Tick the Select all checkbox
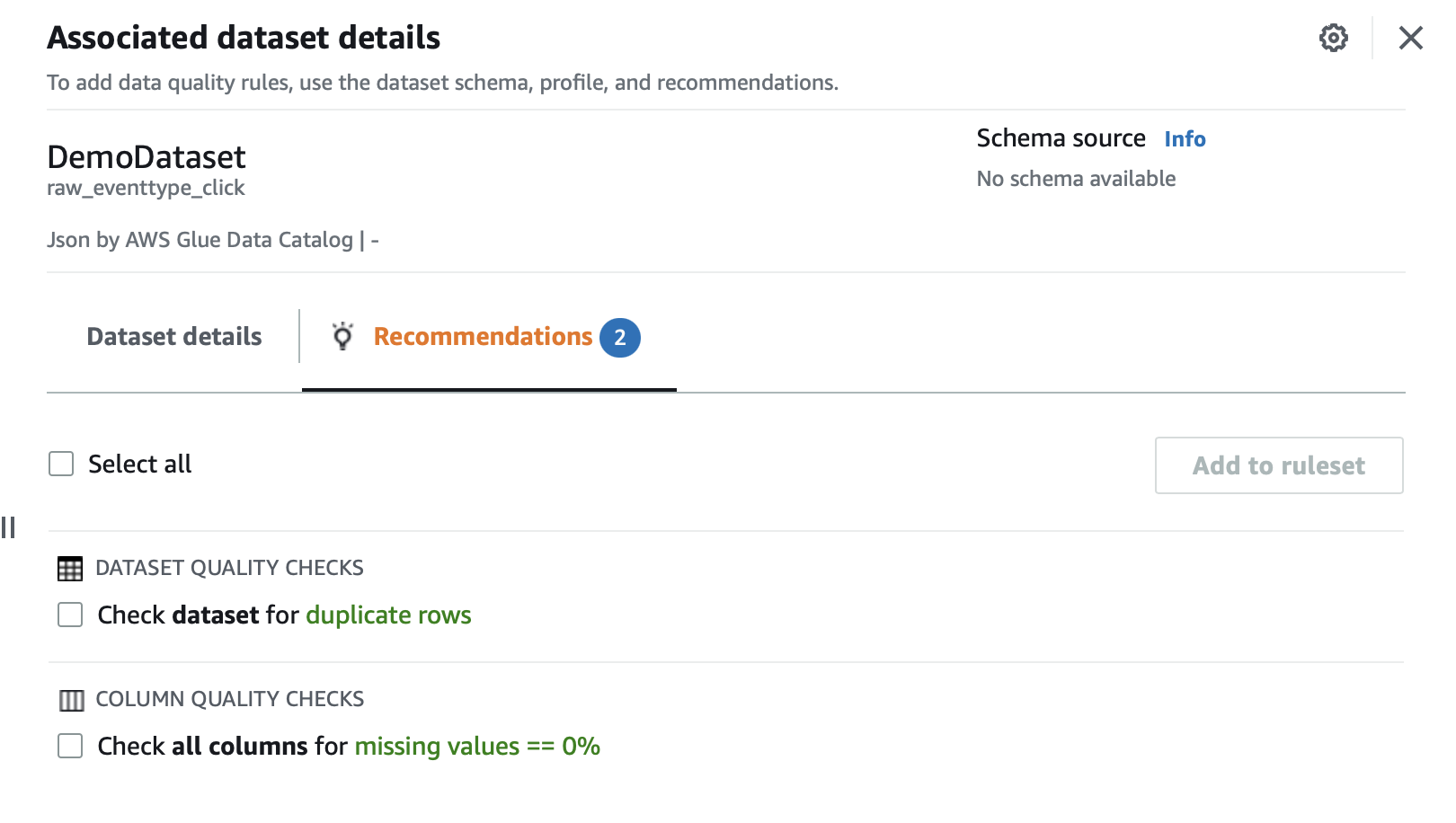Image resolution: width=1456 pixels, height=823 pixels. coord(61,464)
